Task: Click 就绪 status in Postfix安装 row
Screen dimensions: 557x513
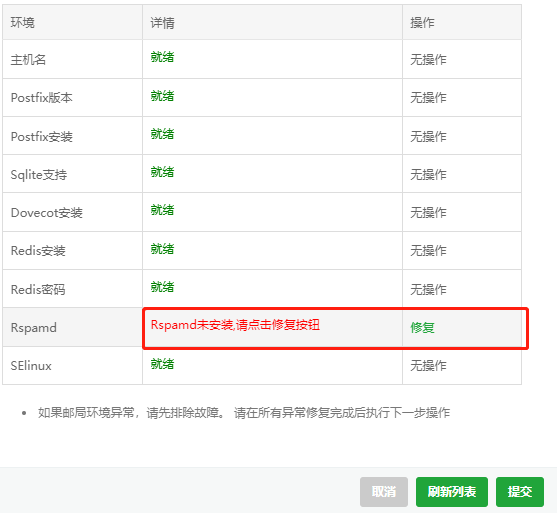Action: coord(162,134)
